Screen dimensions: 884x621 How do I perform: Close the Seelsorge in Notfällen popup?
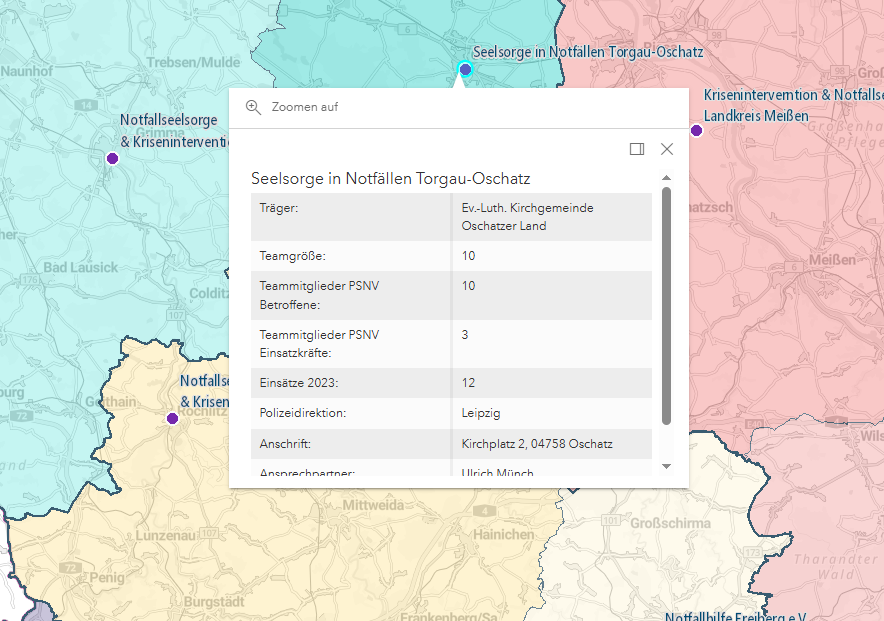[667, 148]
